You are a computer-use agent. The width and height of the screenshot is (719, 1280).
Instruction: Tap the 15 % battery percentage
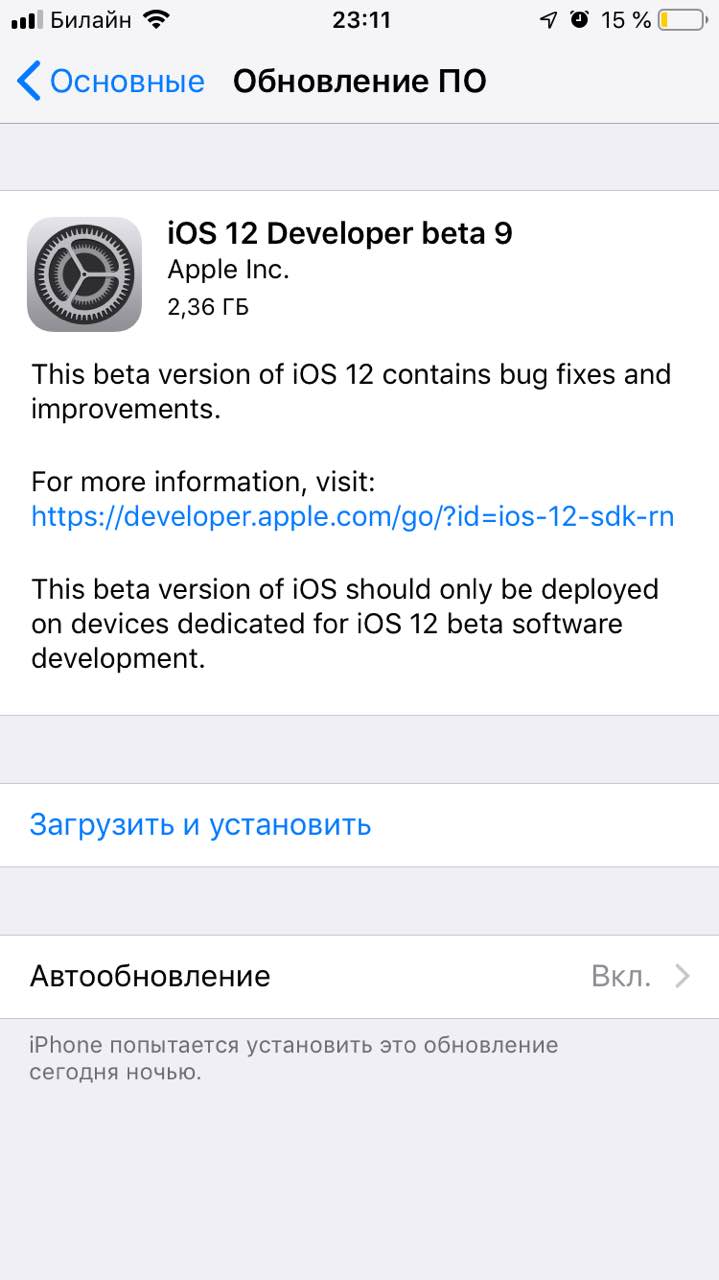626,20
